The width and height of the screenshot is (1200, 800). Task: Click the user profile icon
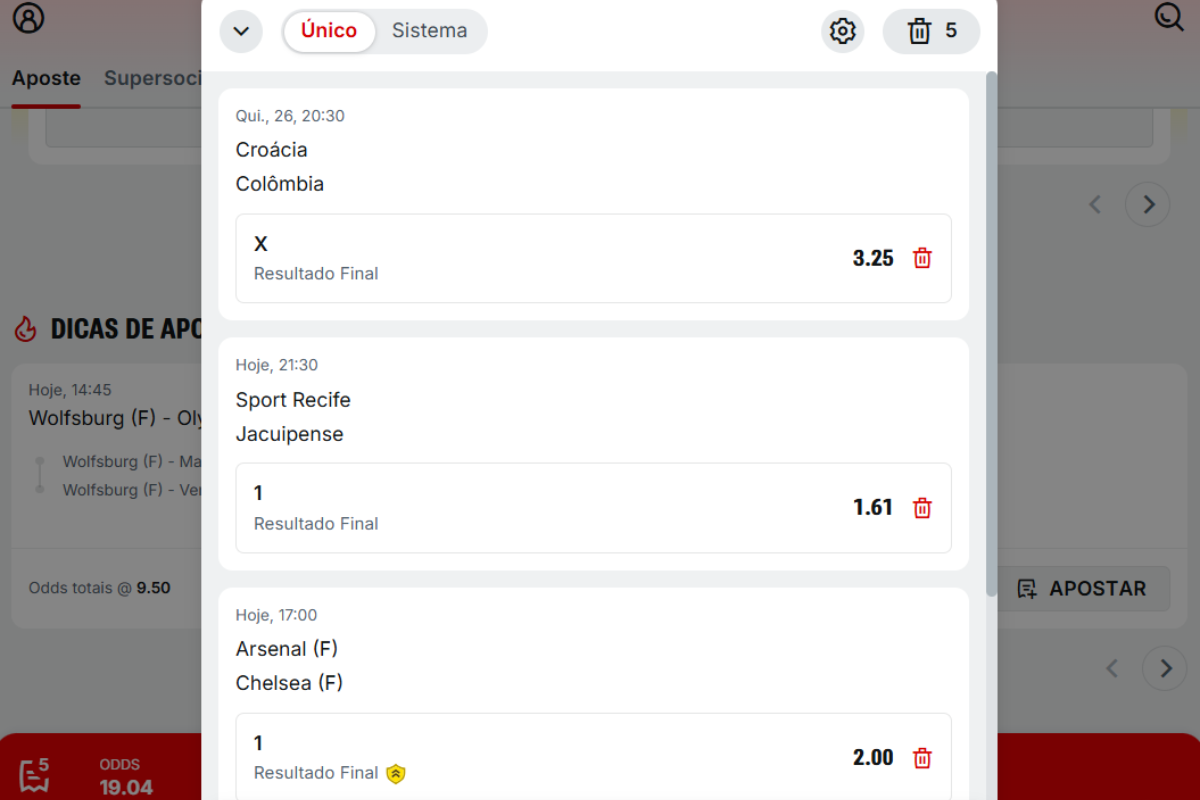pos(27,18)
